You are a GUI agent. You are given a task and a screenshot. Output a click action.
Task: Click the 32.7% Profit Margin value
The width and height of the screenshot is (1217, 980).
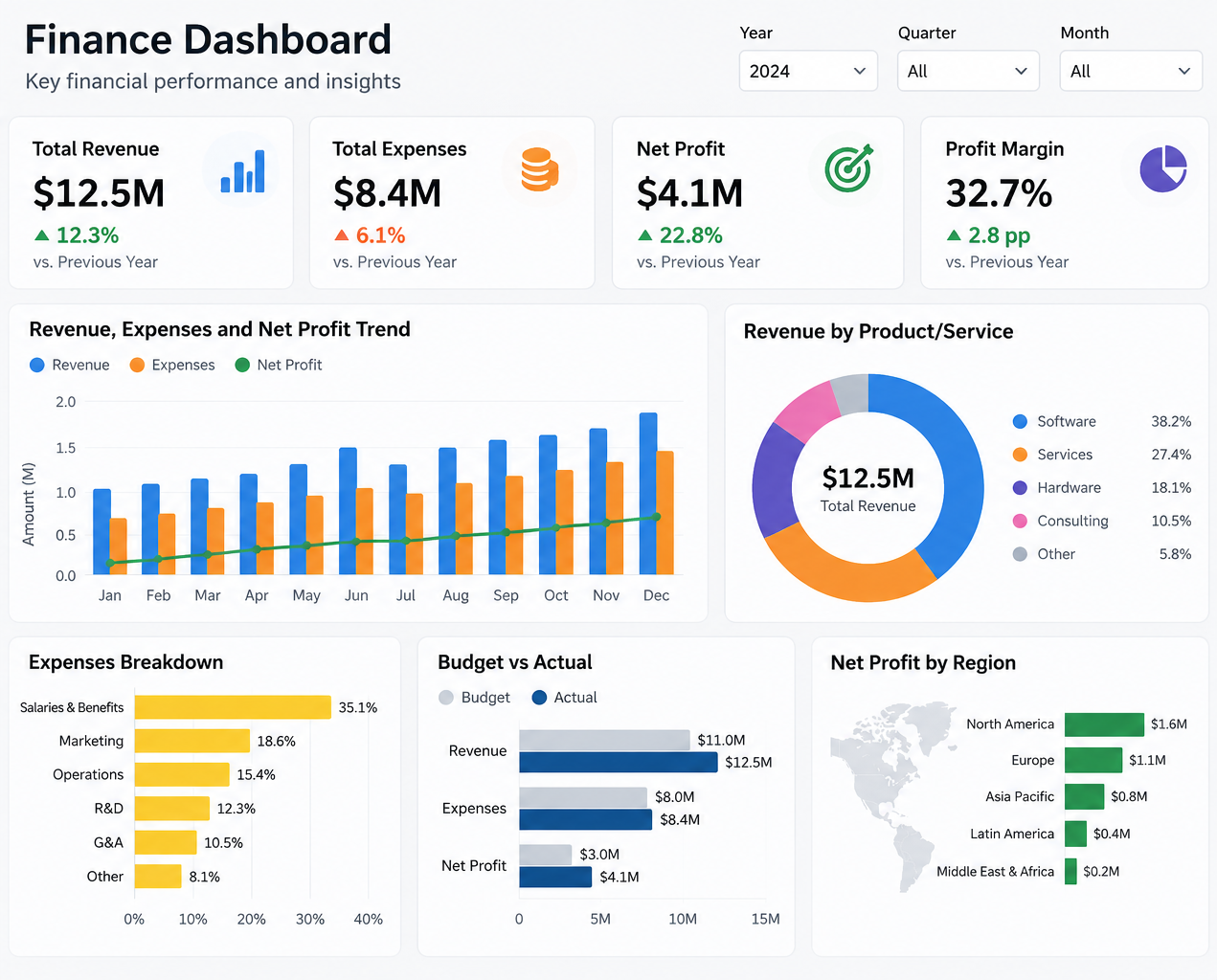point(999,193)
